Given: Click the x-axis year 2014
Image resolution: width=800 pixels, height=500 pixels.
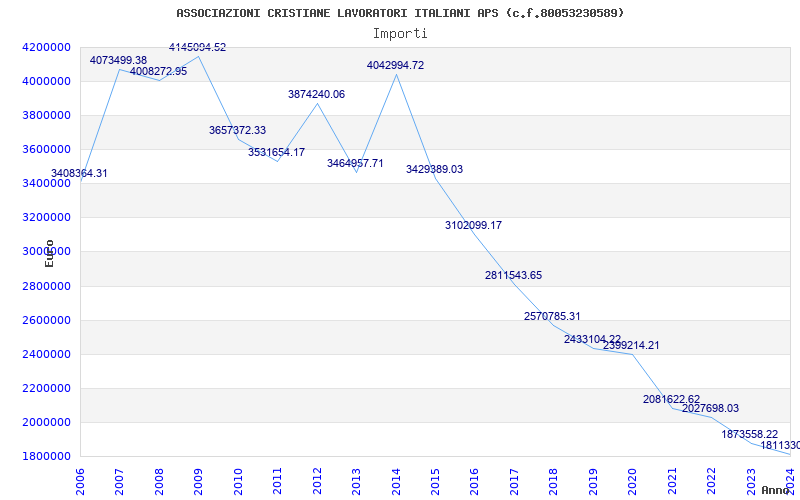Looking at the screenshot, I should pyautogui.click(x=396, y=482).
